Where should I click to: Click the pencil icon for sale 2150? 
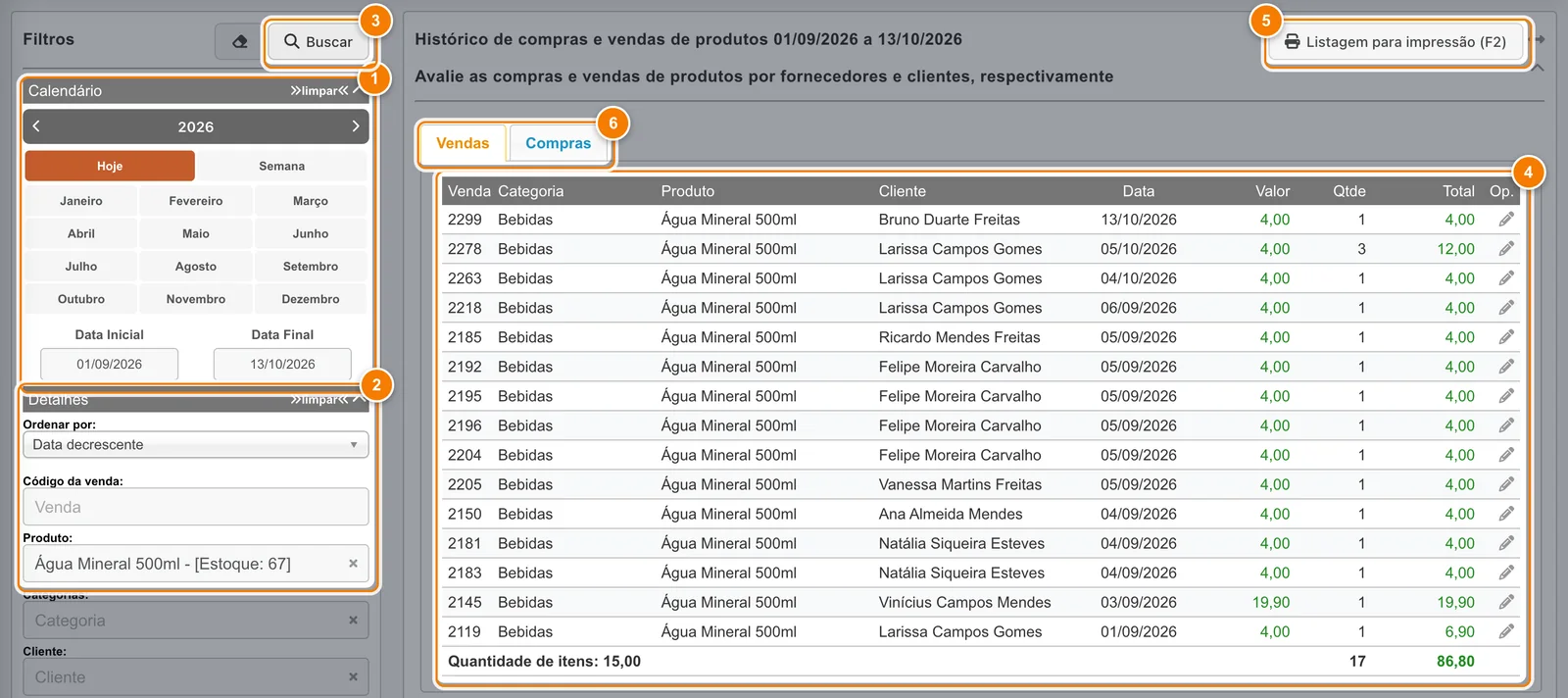coord(1506,514)
